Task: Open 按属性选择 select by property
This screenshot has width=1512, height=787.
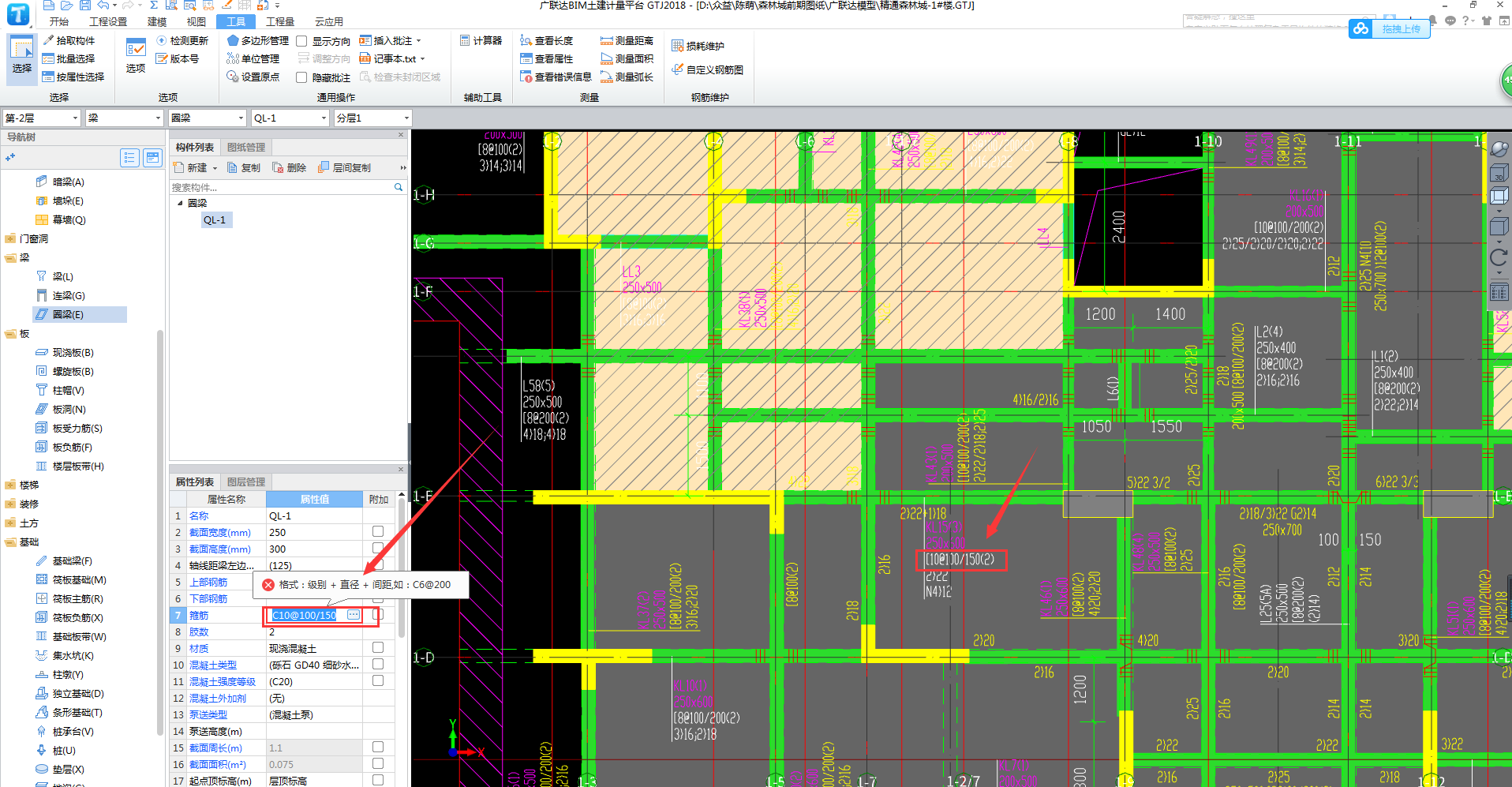Action: point(73,77)
